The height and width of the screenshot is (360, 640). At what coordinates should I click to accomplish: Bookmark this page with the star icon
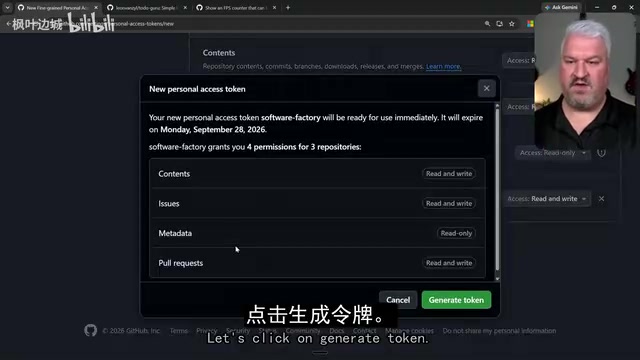click(512, 24)
